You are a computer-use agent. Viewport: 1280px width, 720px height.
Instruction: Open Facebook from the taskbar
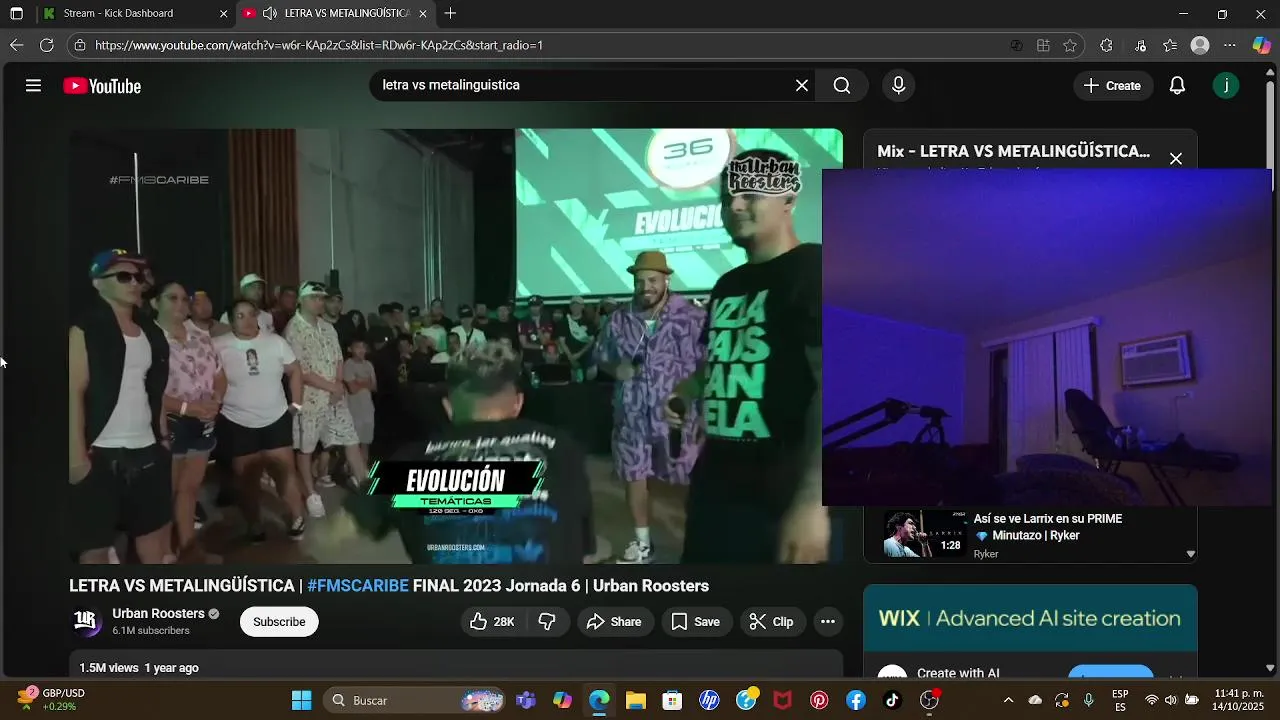856,700
